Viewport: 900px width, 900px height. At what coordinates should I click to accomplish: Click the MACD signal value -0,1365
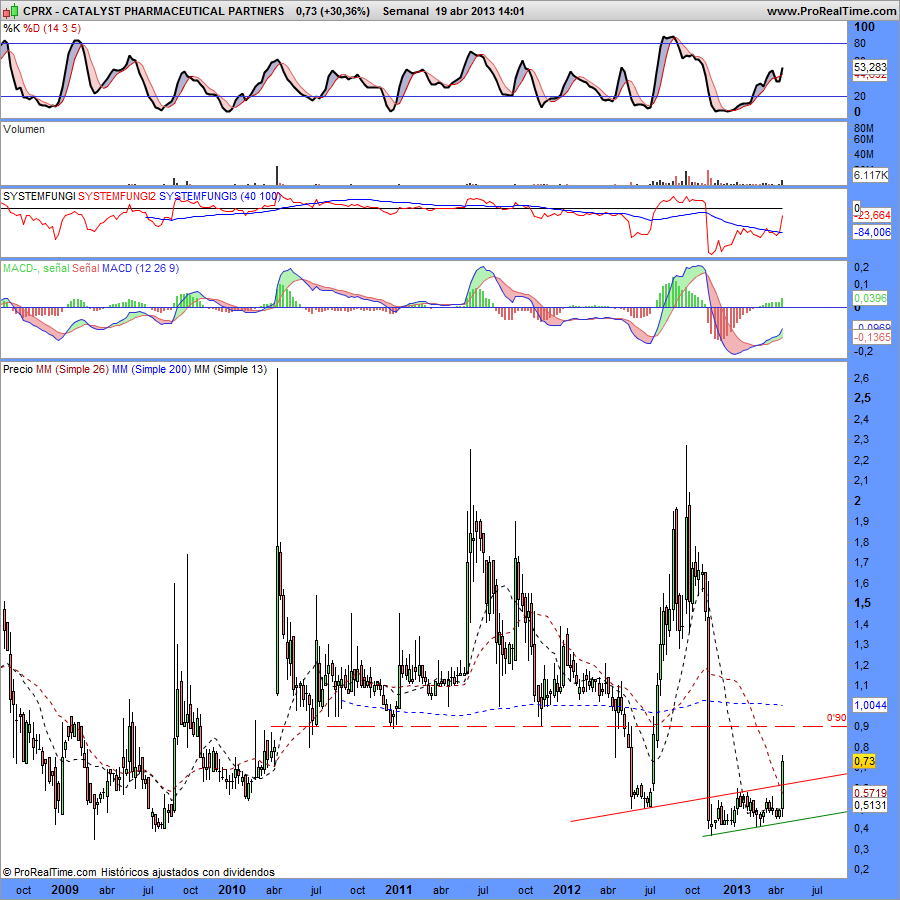click(x=872, y=337)
